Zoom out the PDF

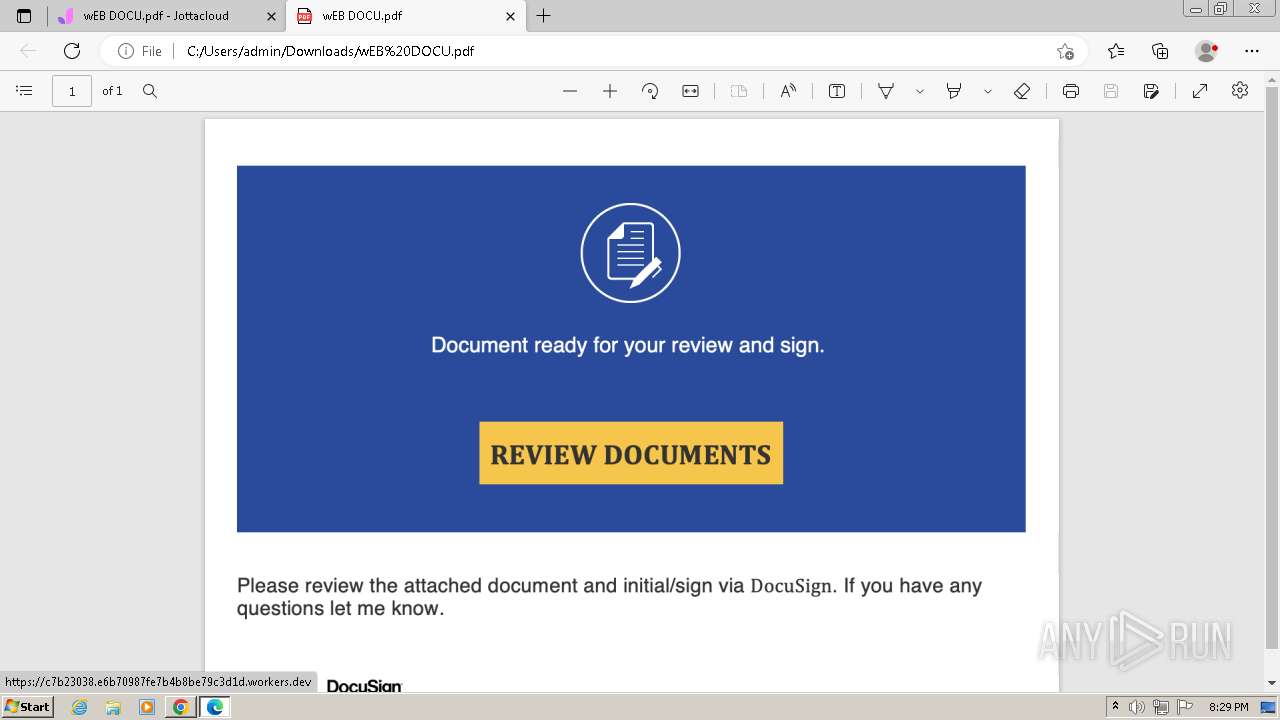pyautogui.click(x=570, y=91)
